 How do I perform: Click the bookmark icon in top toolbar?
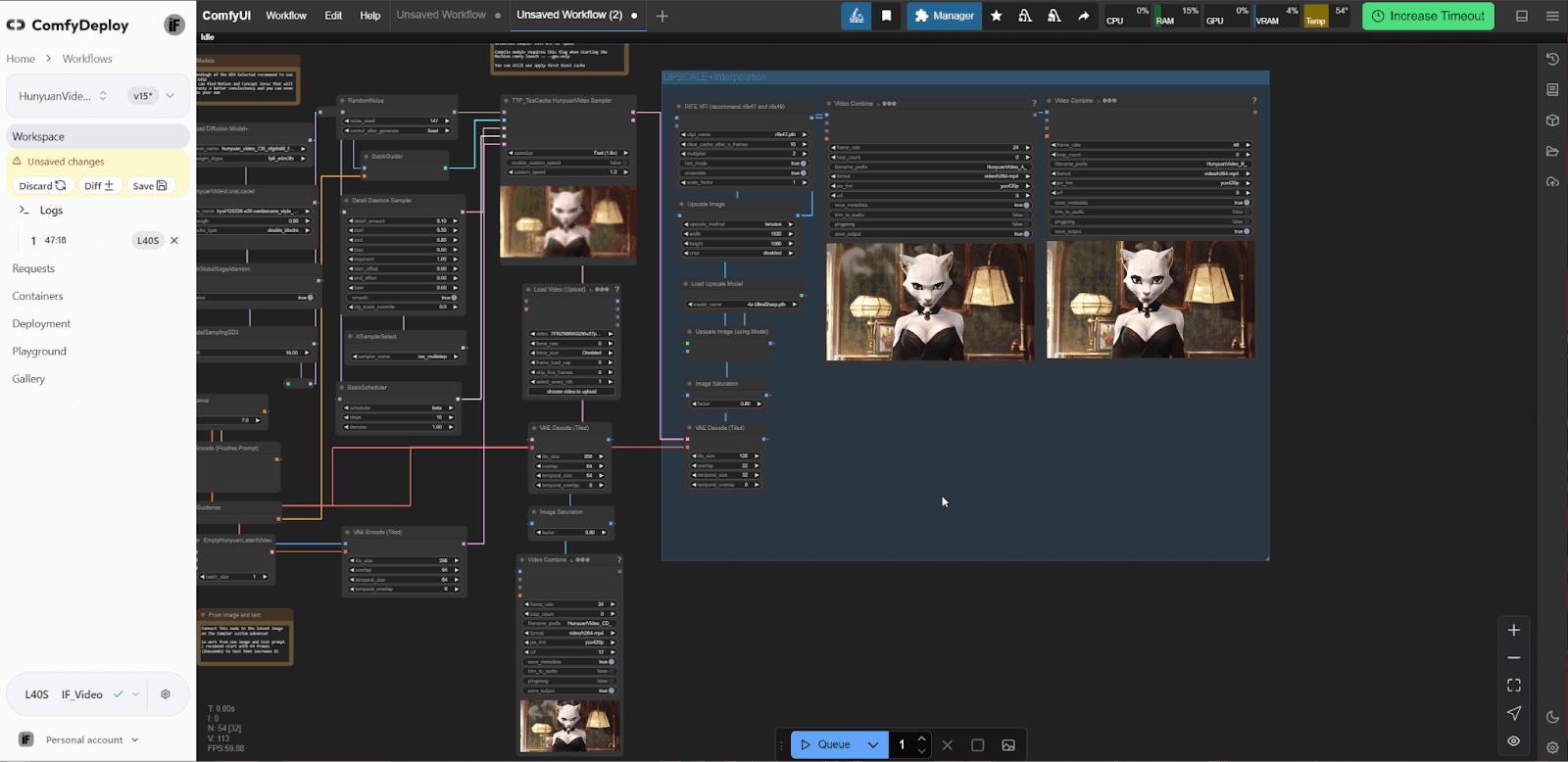(x=886, y=16)
